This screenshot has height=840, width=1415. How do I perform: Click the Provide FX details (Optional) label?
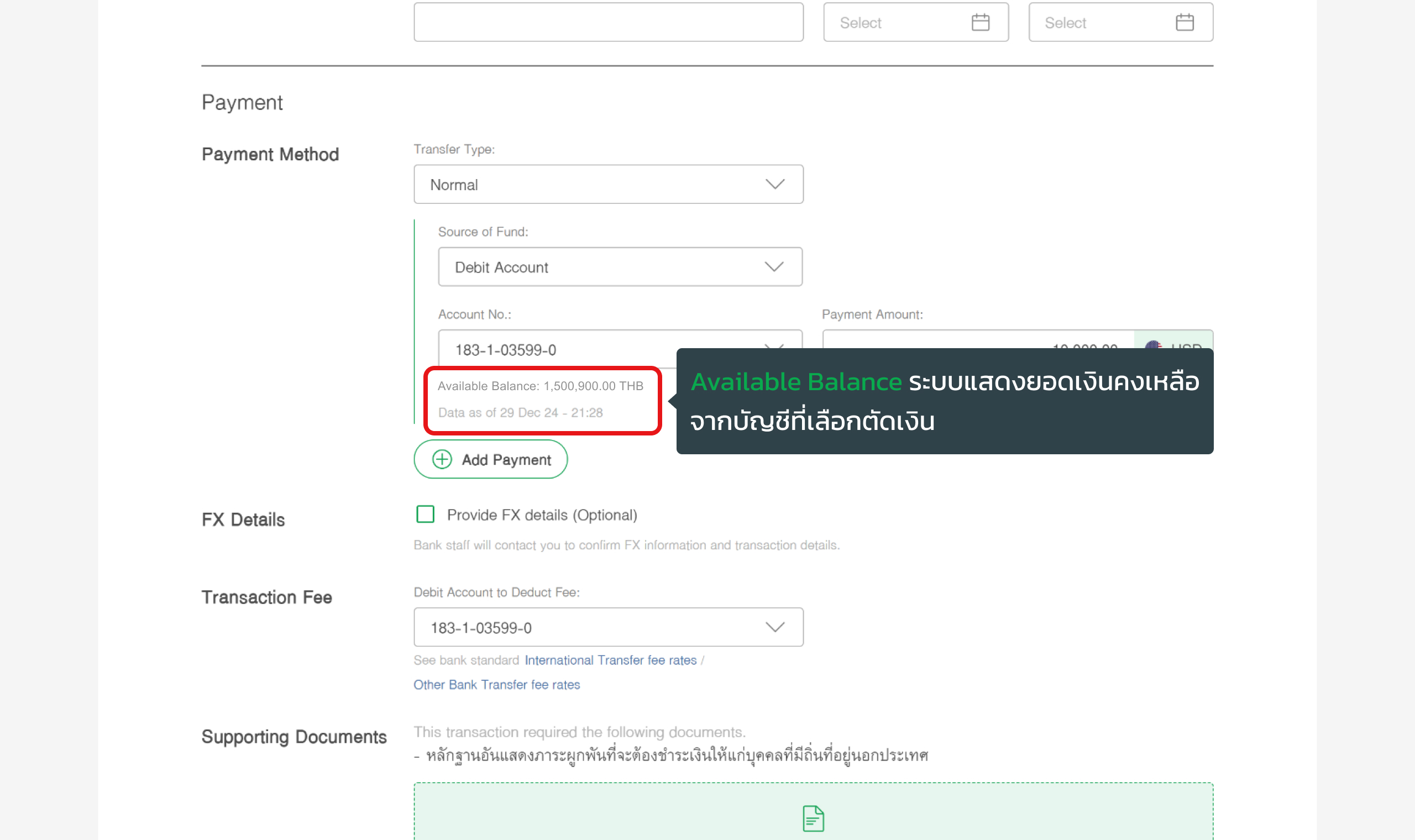[542, 515]
